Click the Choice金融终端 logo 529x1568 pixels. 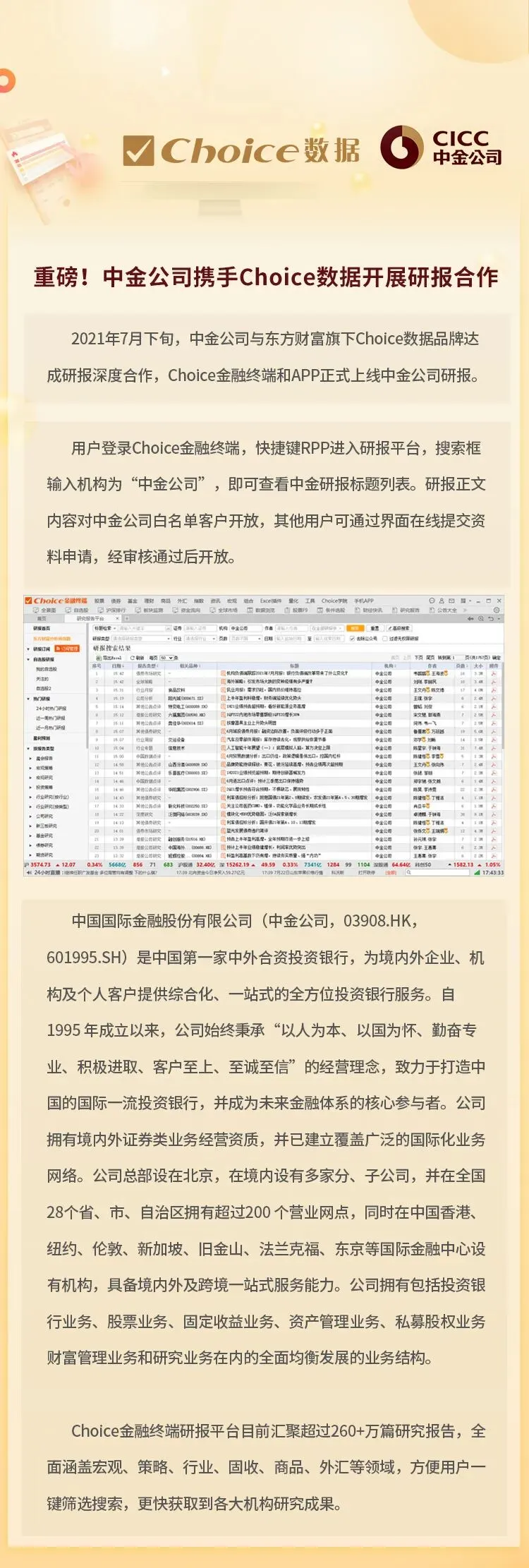56,601
